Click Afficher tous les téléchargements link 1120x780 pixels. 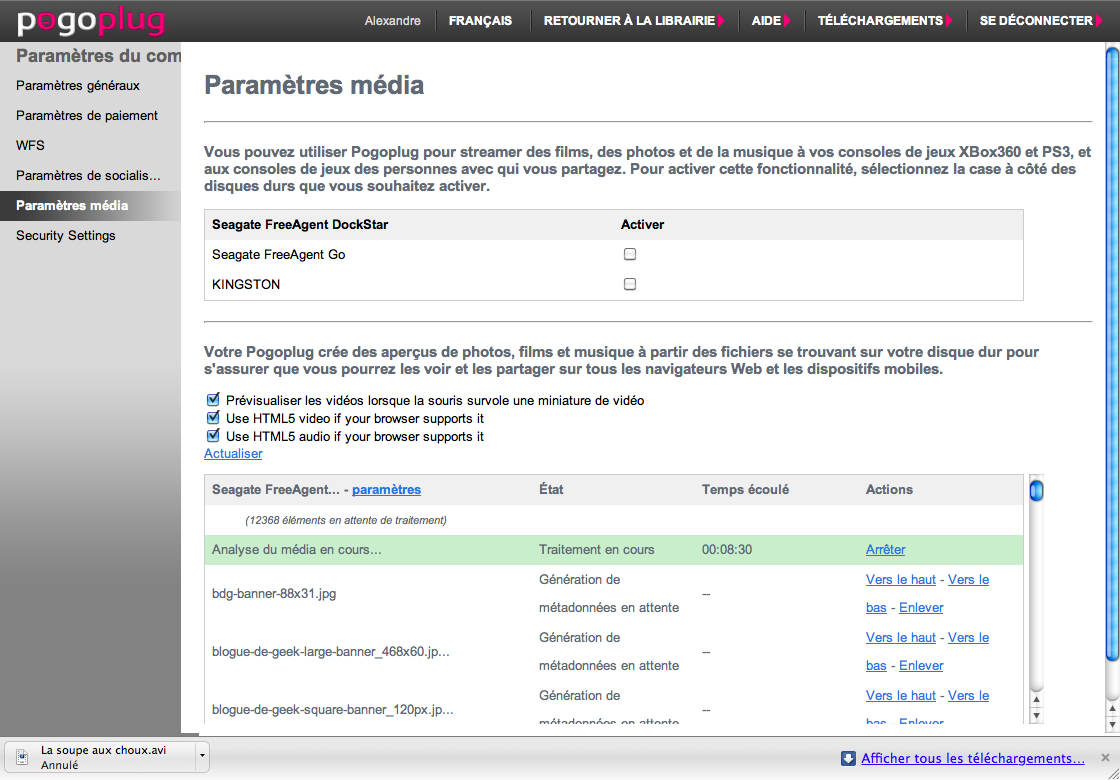tap(973, 758)
